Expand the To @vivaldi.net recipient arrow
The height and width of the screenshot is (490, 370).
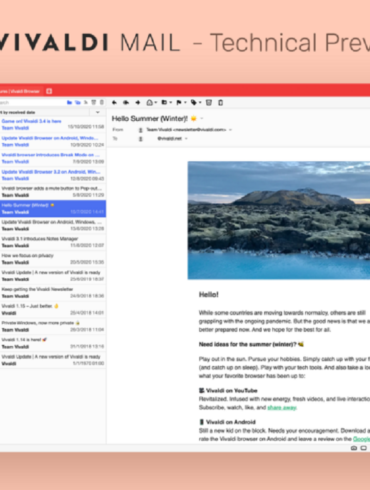[186, 139]
